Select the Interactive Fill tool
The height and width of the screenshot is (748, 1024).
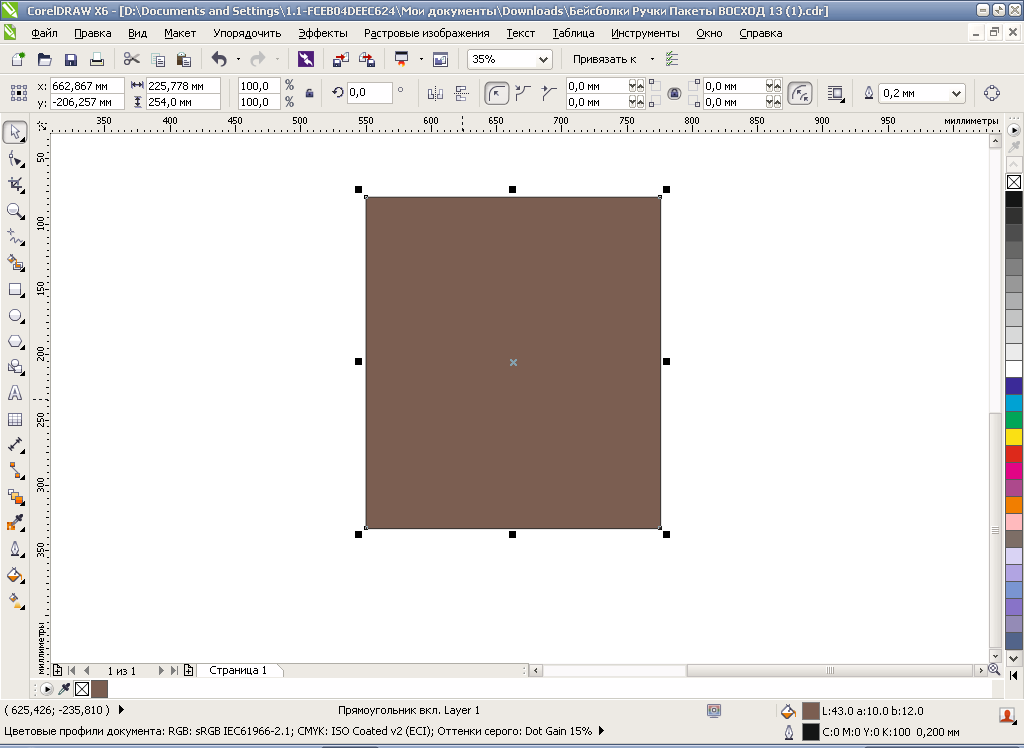[x=15, y=601]
